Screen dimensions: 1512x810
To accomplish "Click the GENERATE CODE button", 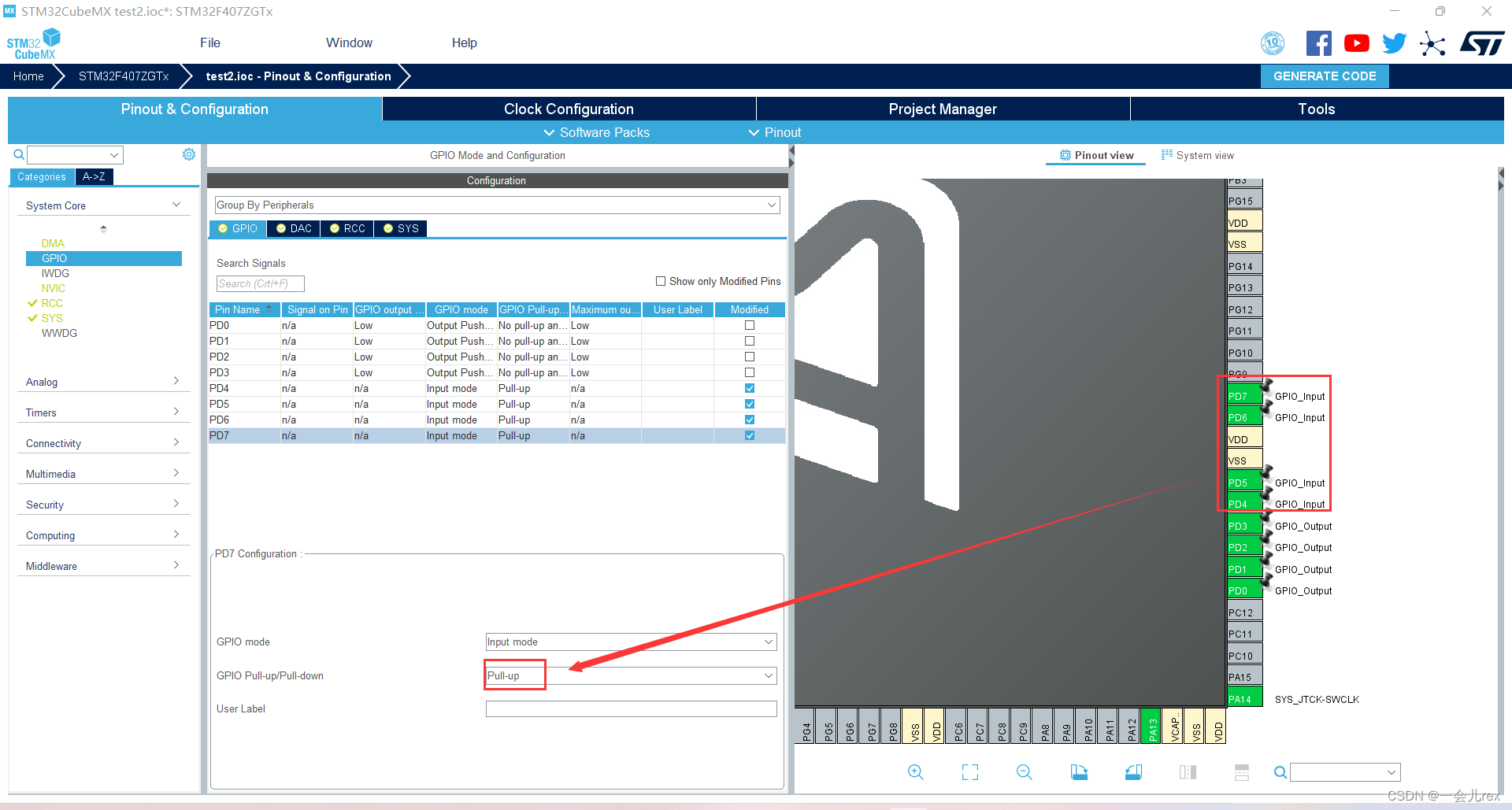I will point(1325,76).
